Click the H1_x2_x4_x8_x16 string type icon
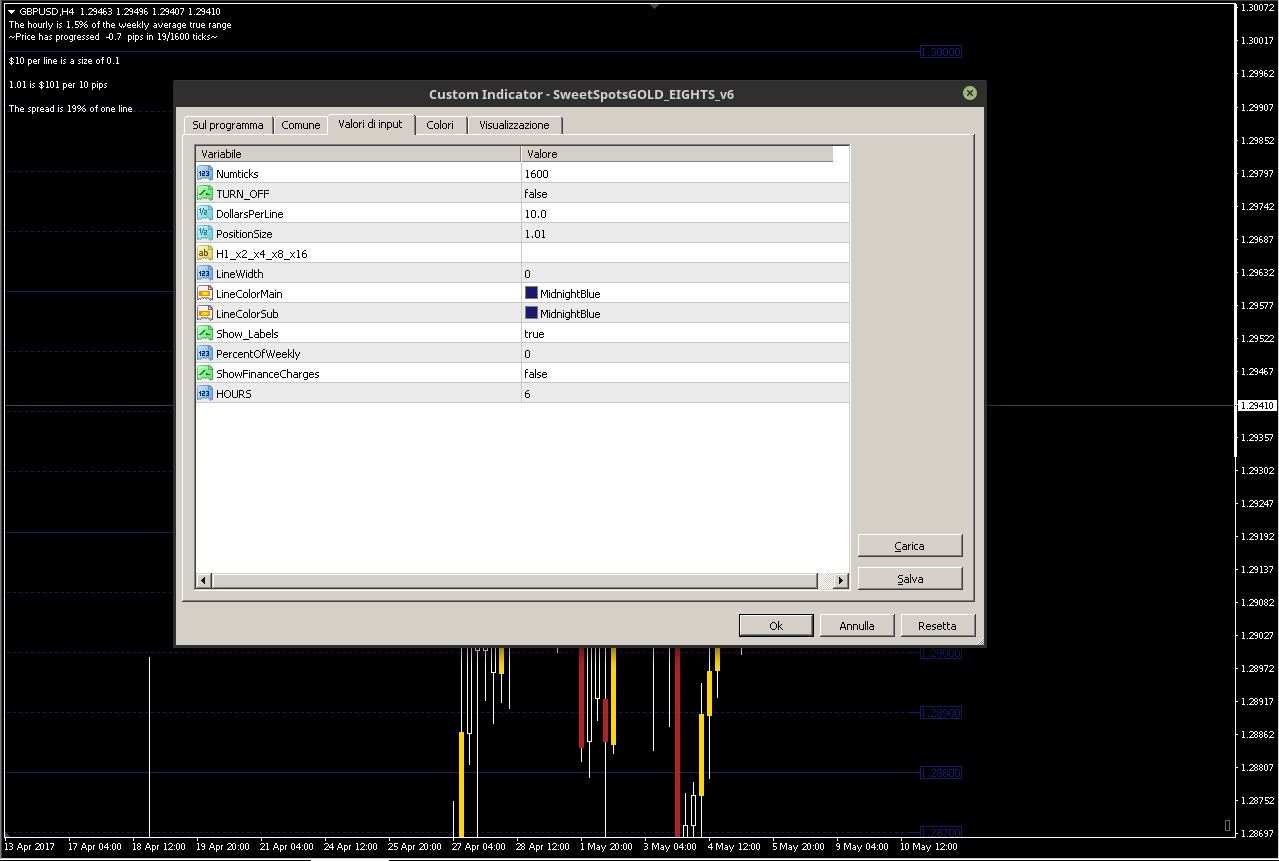Image resolution: width=1279 pixels, height=861 pixels. pyautogui.click(x=204, y=254)
